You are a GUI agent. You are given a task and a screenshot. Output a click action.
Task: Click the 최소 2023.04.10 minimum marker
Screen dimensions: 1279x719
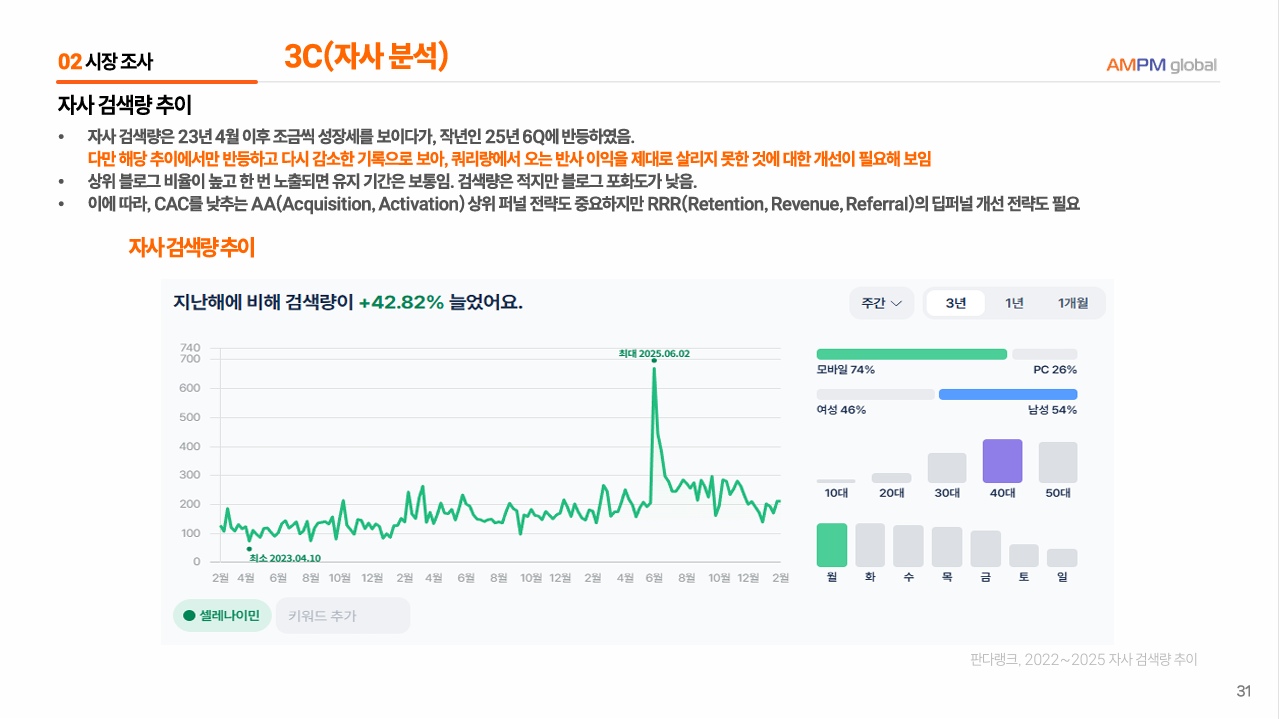pyautogui.click(x=249, y=549)
